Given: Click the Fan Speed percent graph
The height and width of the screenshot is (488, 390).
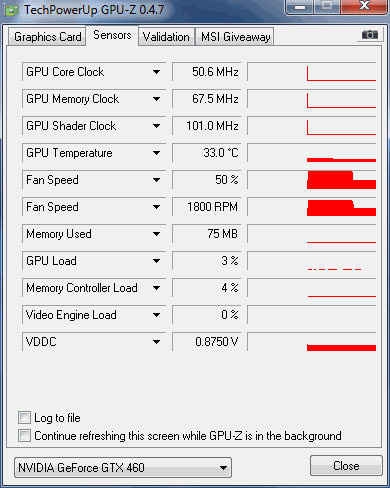Looking at the screenshot, I should (x=312, y=180).
